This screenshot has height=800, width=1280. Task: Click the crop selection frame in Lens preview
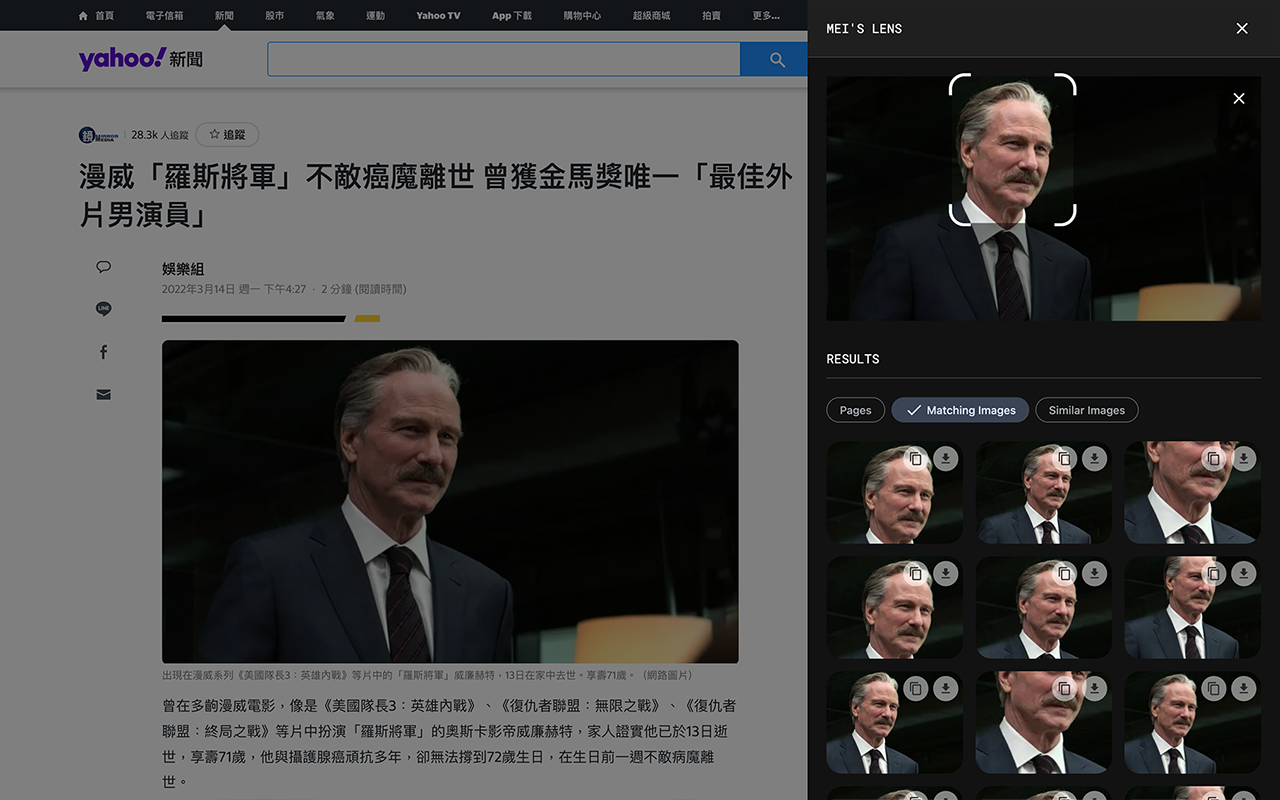(1012, 149)
